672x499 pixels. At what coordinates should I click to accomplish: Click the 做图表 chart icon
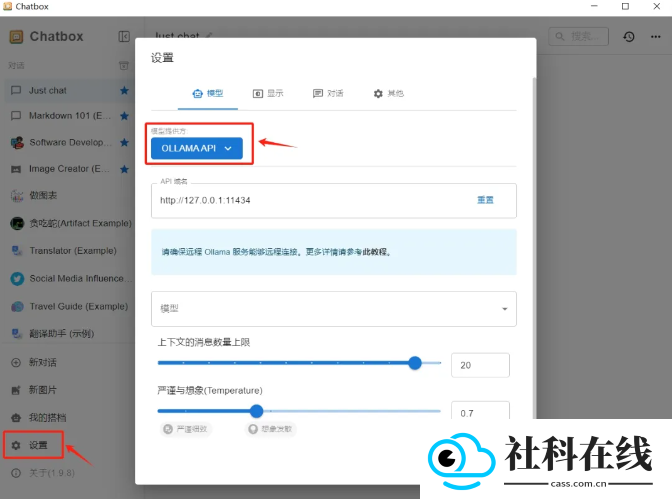tap(17, 196)
